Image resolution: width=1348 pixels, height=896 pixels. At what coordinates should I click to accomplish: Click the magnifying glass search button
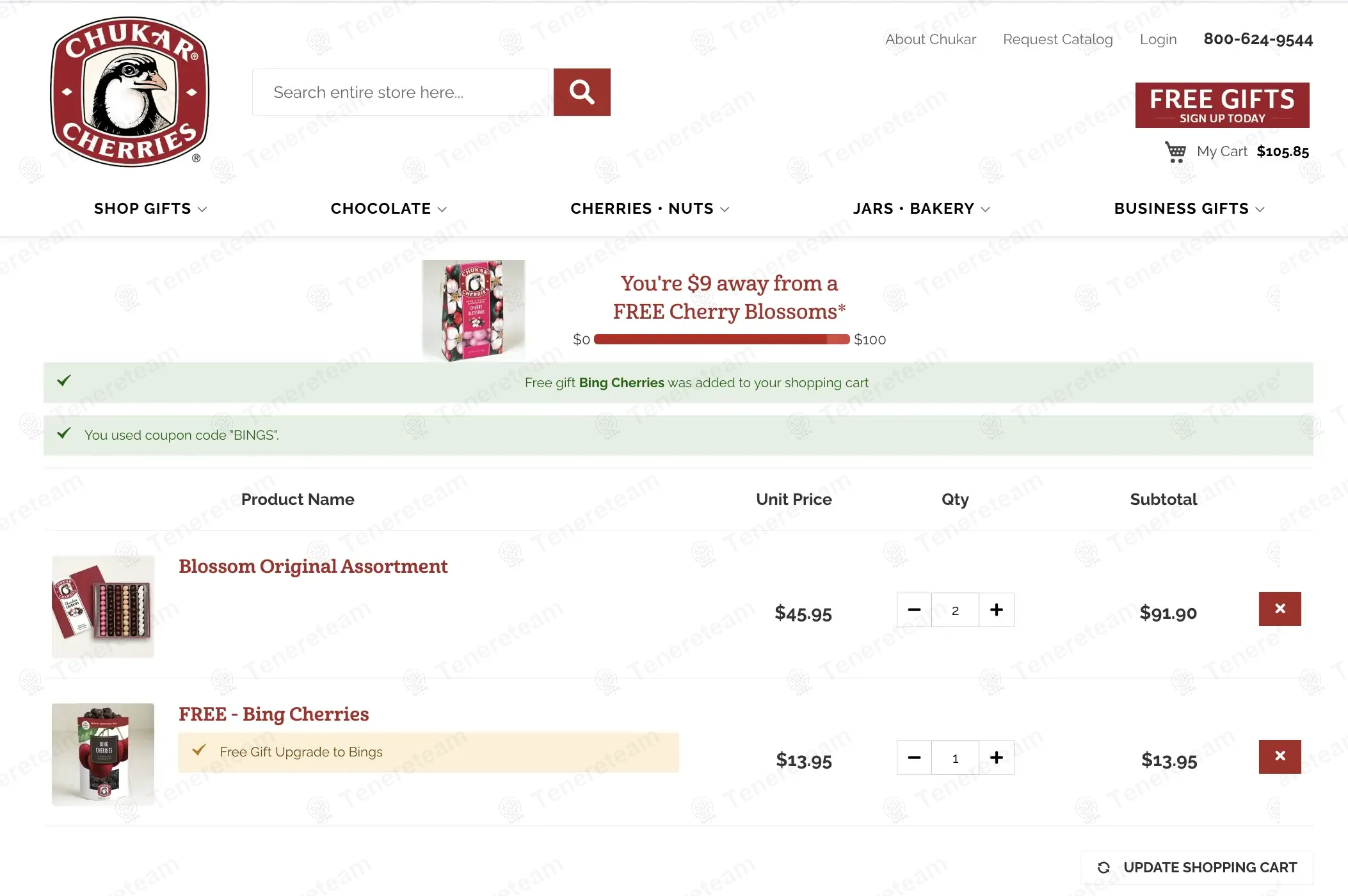581,92
